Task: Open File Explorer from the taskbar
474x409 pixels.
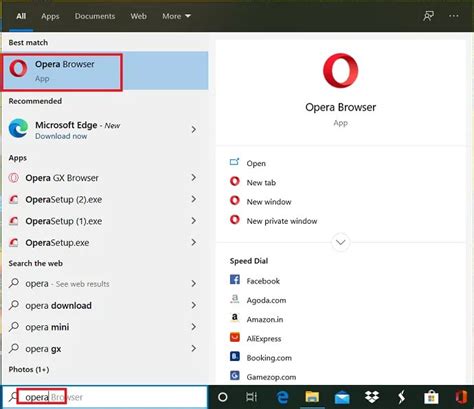Action: tap(312, 397)
